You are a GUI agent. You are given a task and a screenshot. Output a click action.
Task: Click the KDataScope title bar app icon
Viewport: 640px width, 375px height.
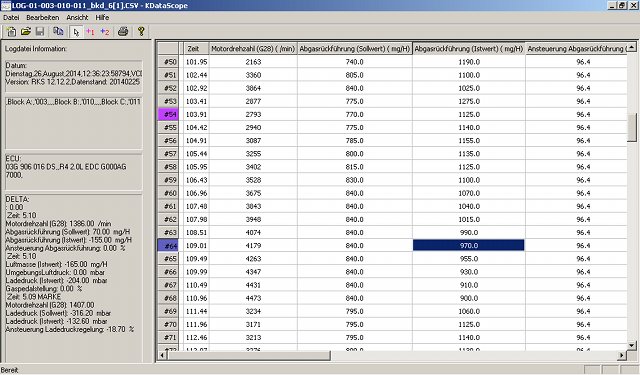6,5
